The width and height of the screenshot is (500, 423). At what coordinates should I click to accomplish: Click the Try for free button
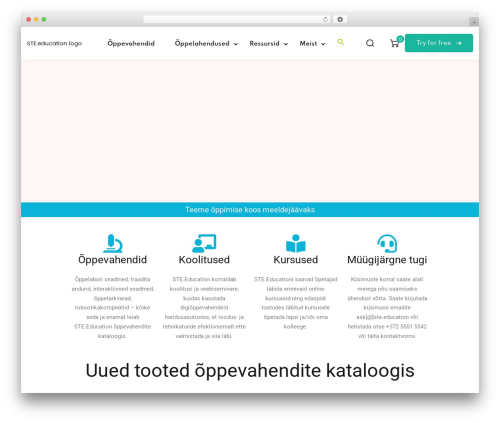tap(439, 43)
